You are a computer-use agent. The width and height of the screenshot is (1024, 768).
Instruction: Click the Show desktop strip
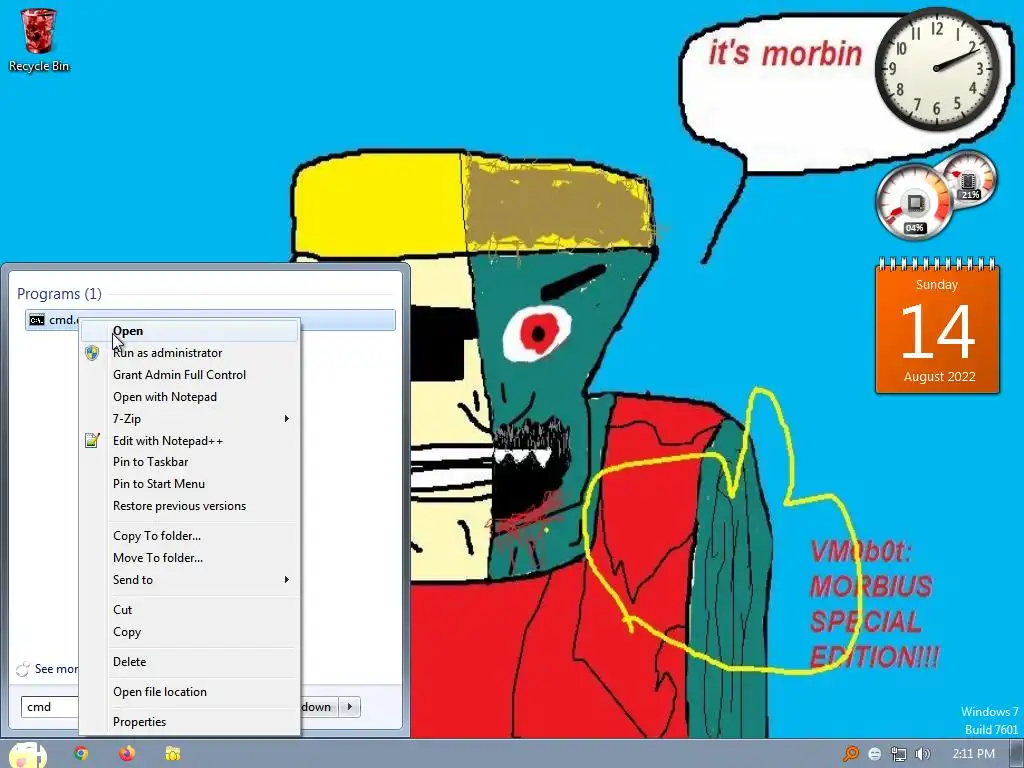(1016, 754)
